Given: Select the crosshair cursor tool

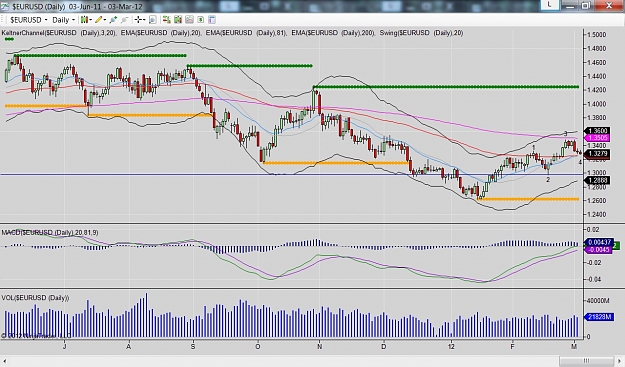Looking at the screenshot, I should point(138,20).
